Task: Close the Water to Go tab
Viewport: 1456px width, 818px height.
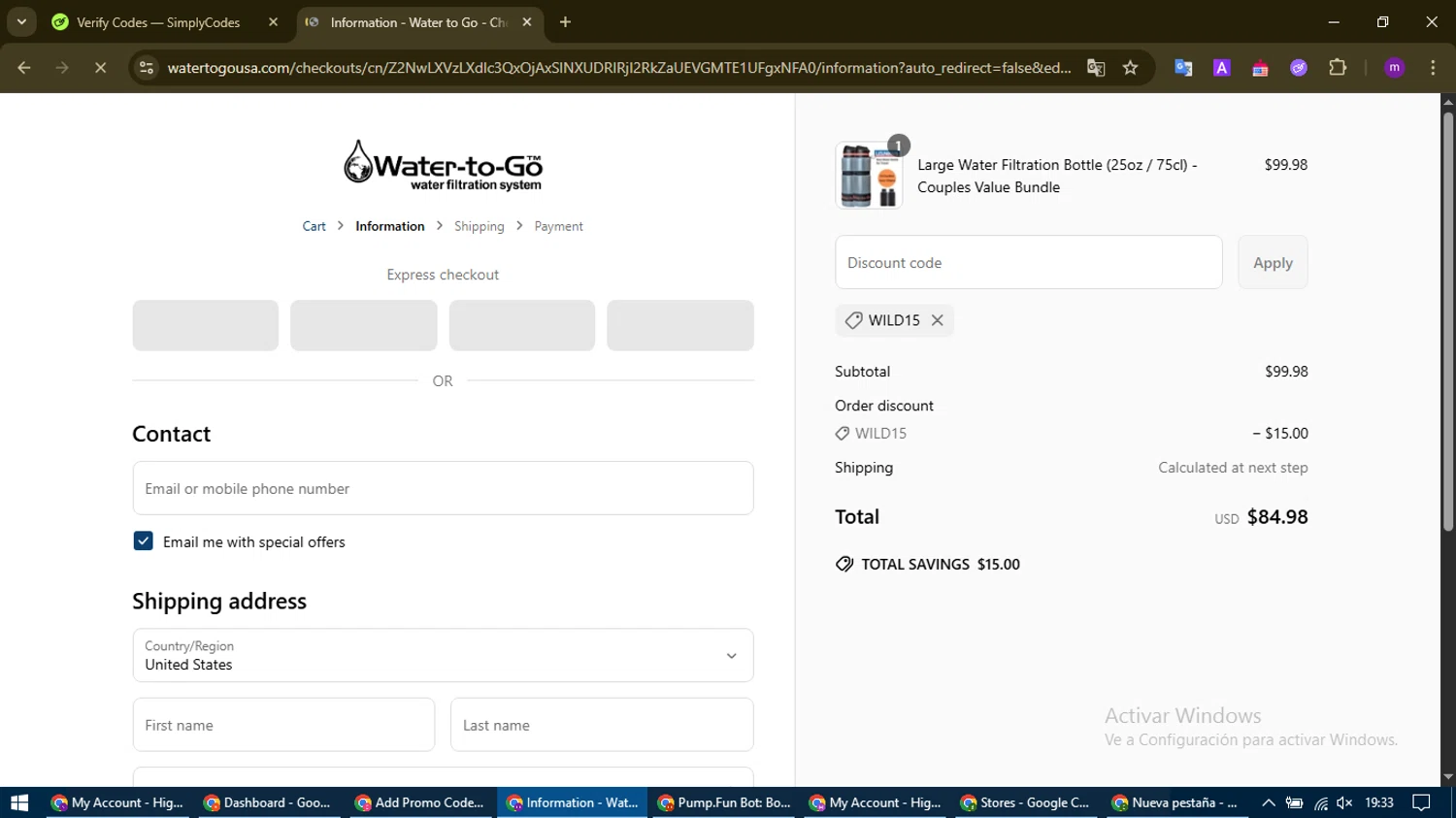Action: [527, 22]
